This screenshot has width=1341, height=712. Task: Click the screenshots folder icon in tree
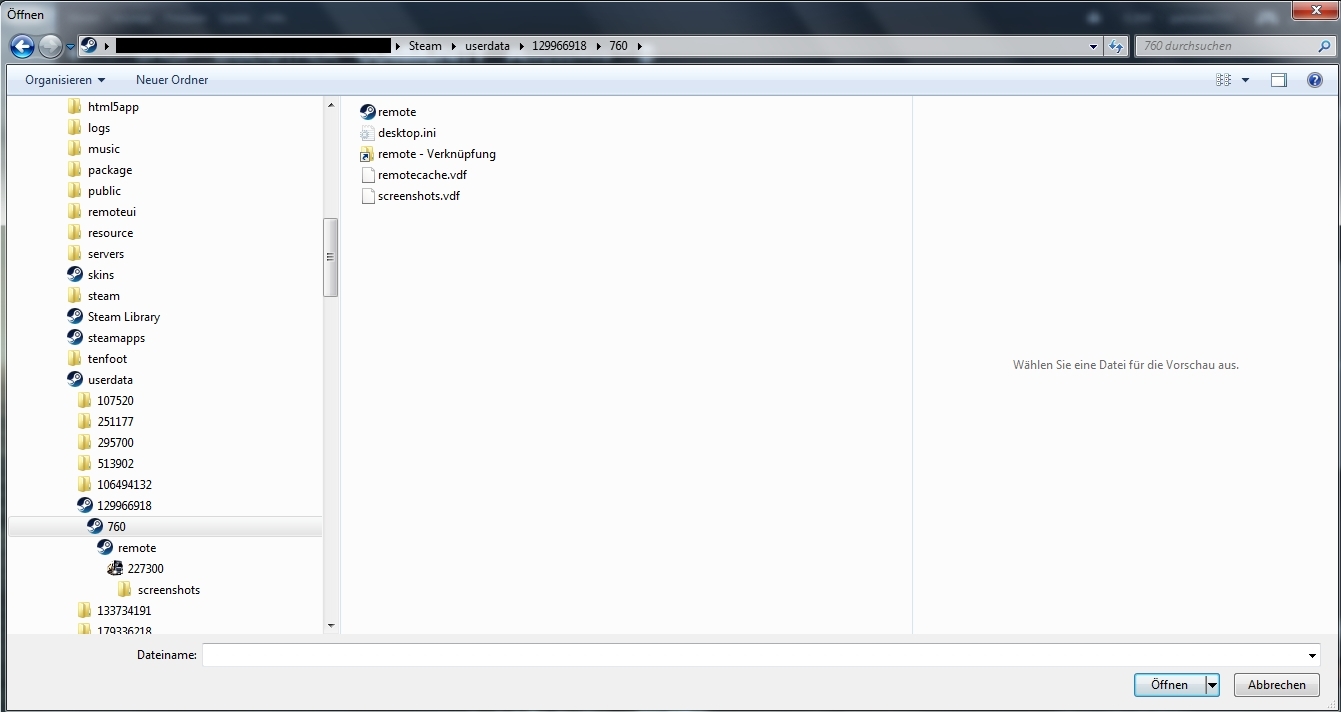pyautogui.click(x=125, y=589)
